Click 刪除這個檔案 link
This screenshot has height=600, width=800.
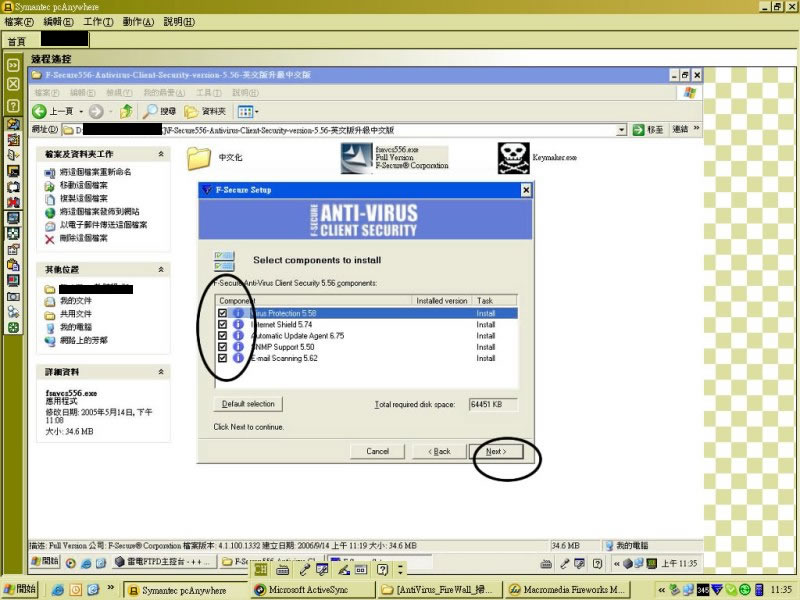84,238
